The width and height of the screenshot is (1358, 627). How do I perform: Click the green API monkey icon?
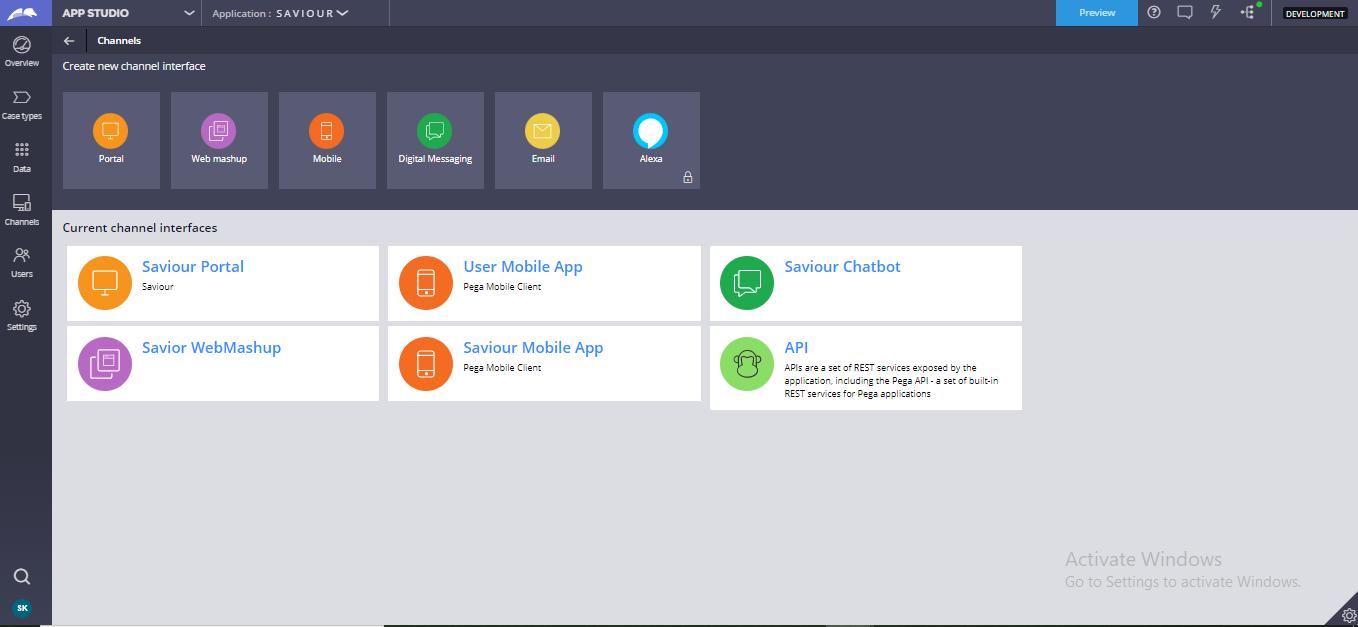747,364
